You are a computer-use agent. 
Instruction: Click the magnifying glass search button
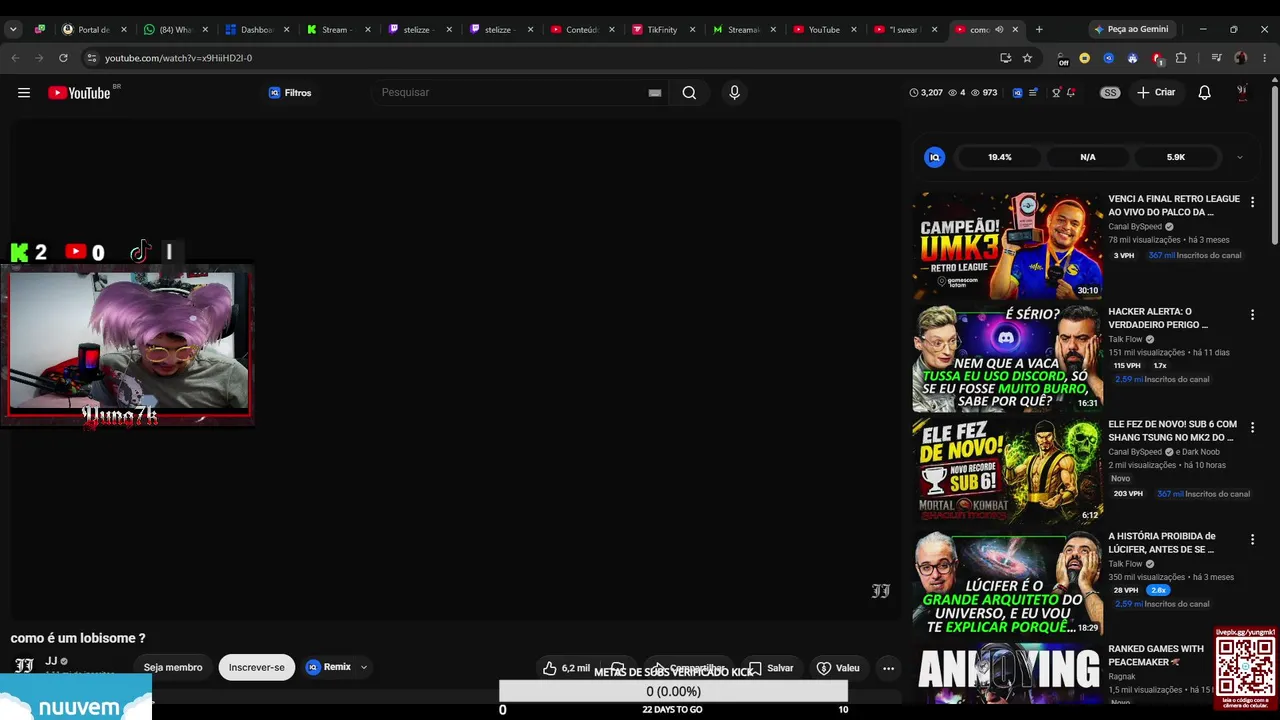click(x=689, y=93)
